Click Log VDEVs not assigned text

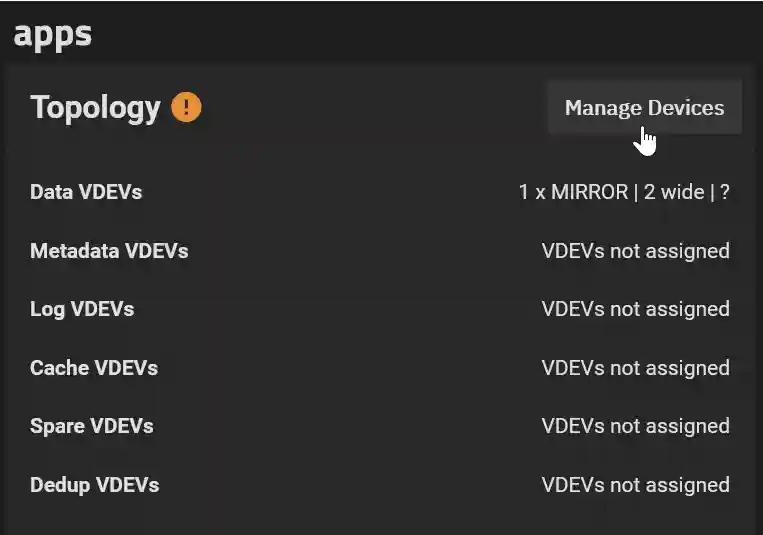(635, 309)
